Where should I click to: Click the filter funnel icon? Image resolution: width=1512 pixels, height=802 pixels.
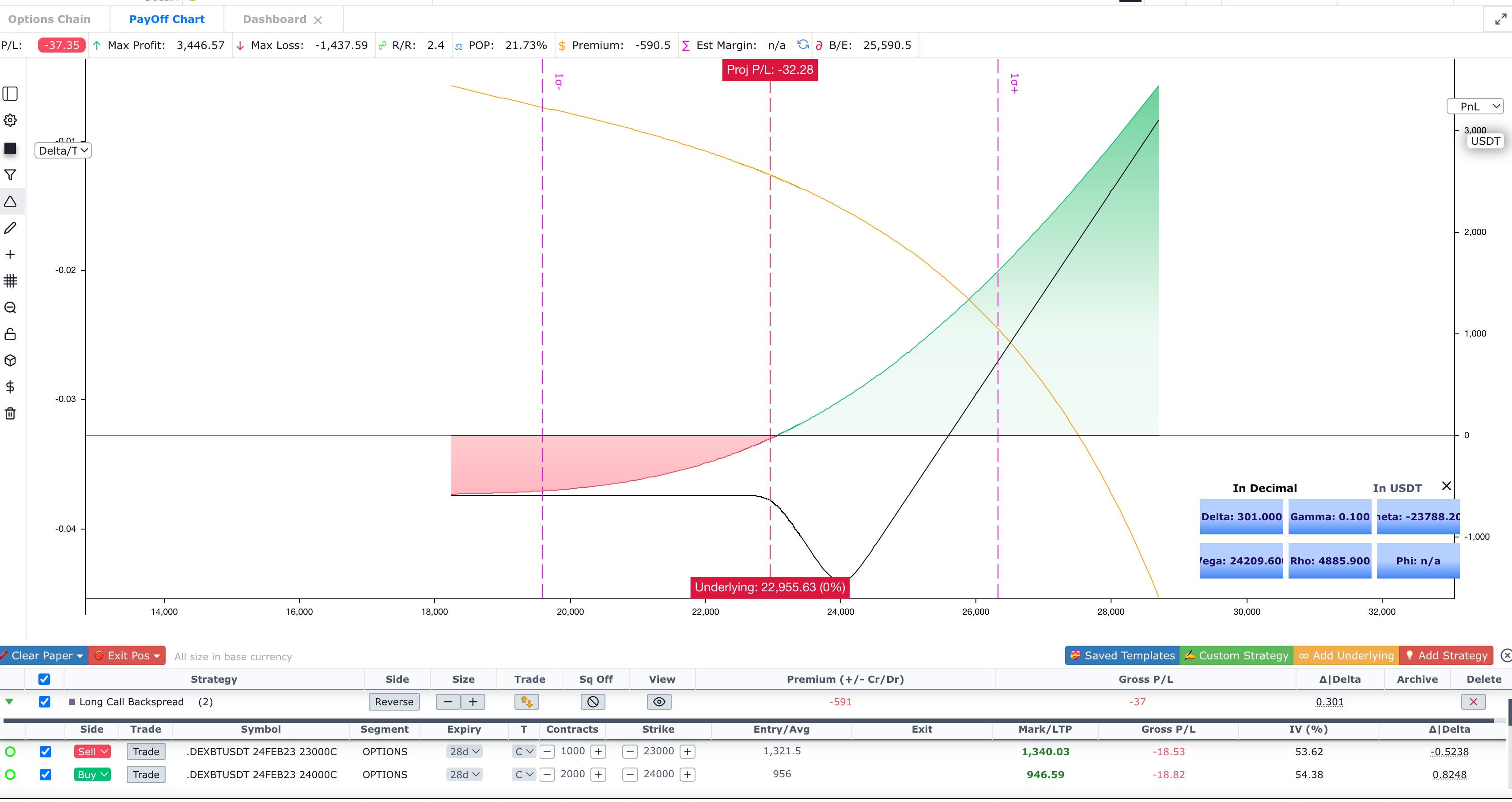(x=10, y=175)
